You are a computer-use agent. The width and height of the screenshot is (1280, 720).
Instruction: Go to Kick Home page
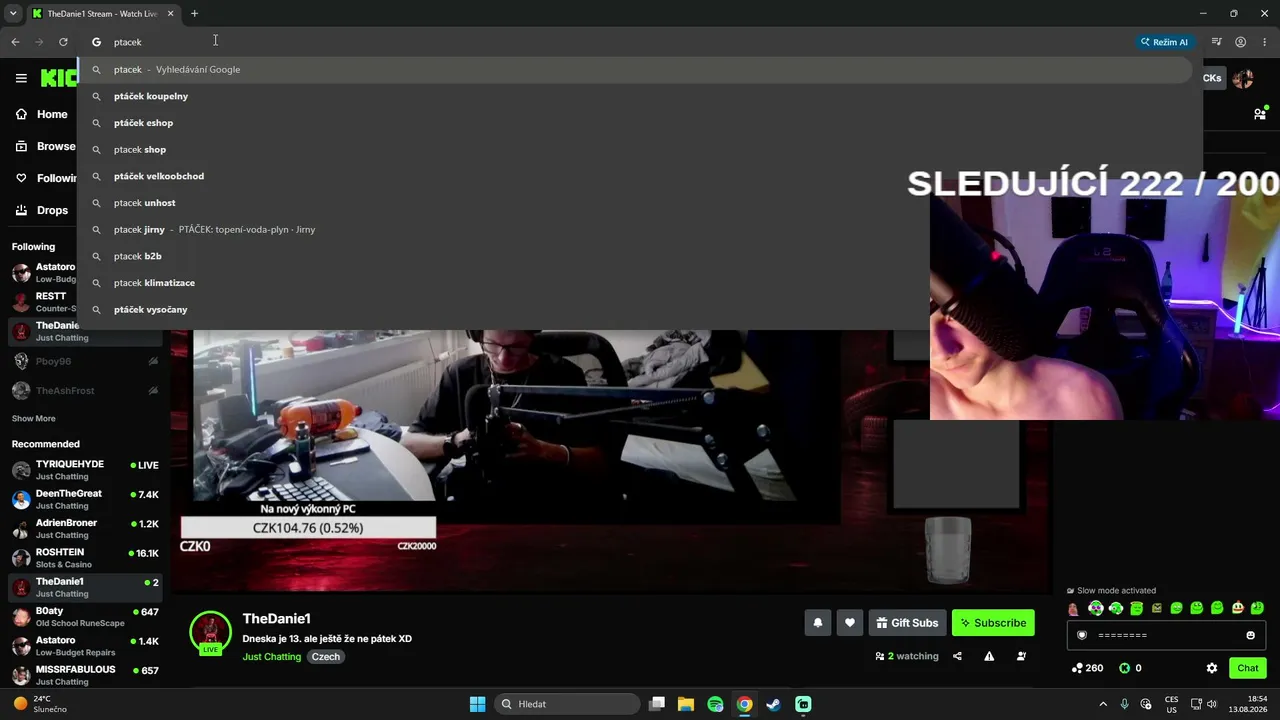click(x=41, y=114)
